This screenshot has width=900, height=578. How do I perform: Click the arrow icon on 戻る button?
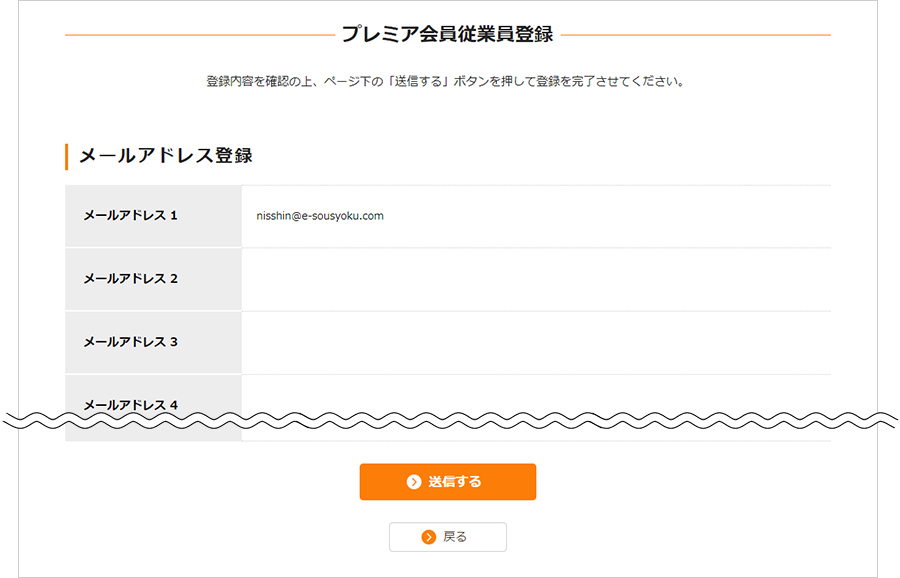pyautogui.click(x=429, y=537)
